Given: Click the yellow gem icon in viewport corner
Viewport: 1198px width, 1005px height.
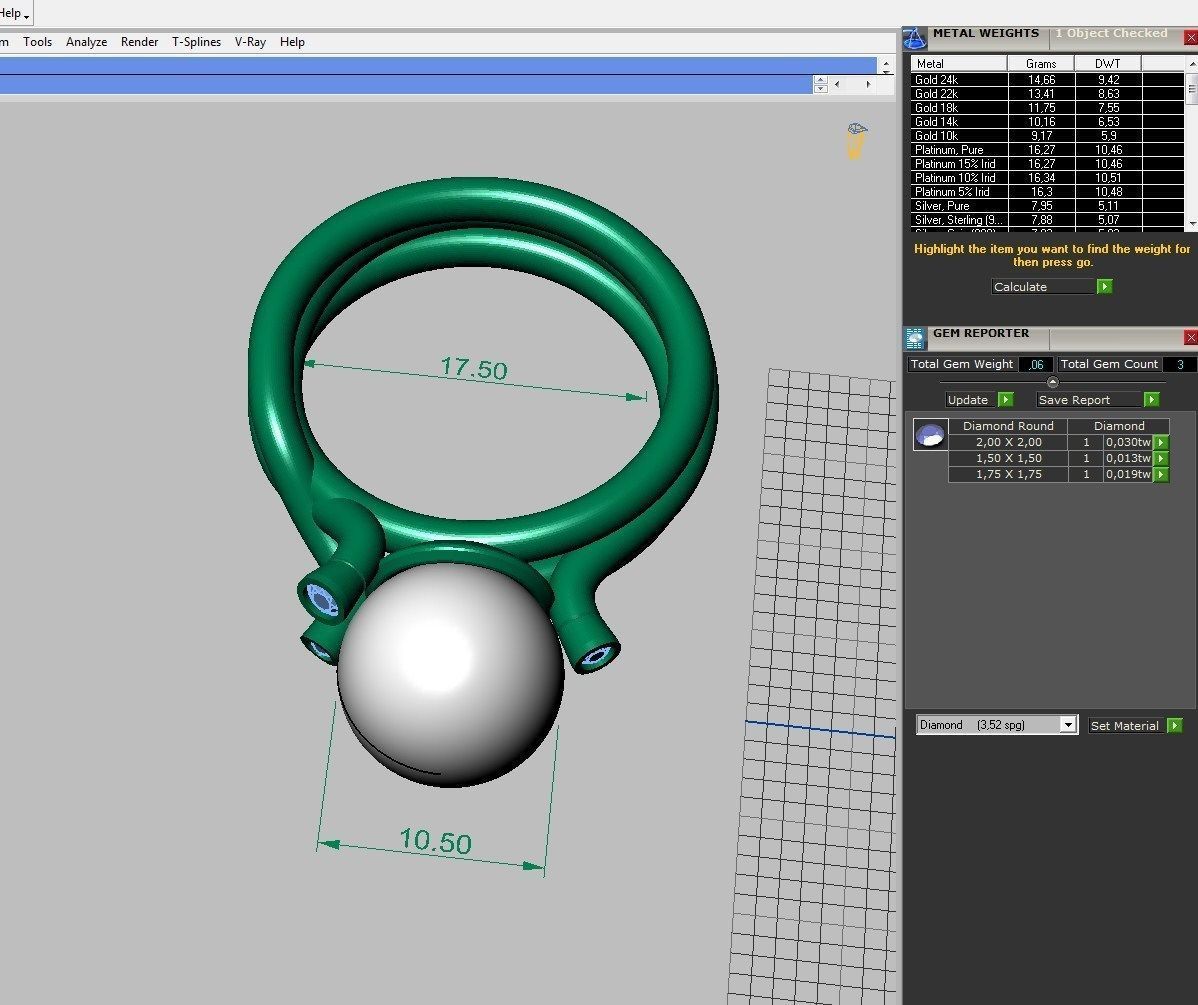Looking at the screenshot, I should [856, 141].
